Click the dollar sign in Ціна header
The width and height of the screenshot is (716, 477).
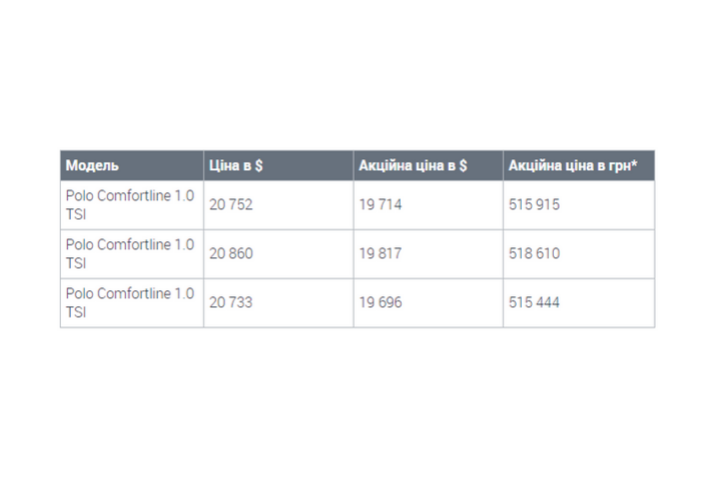point(259,165)
